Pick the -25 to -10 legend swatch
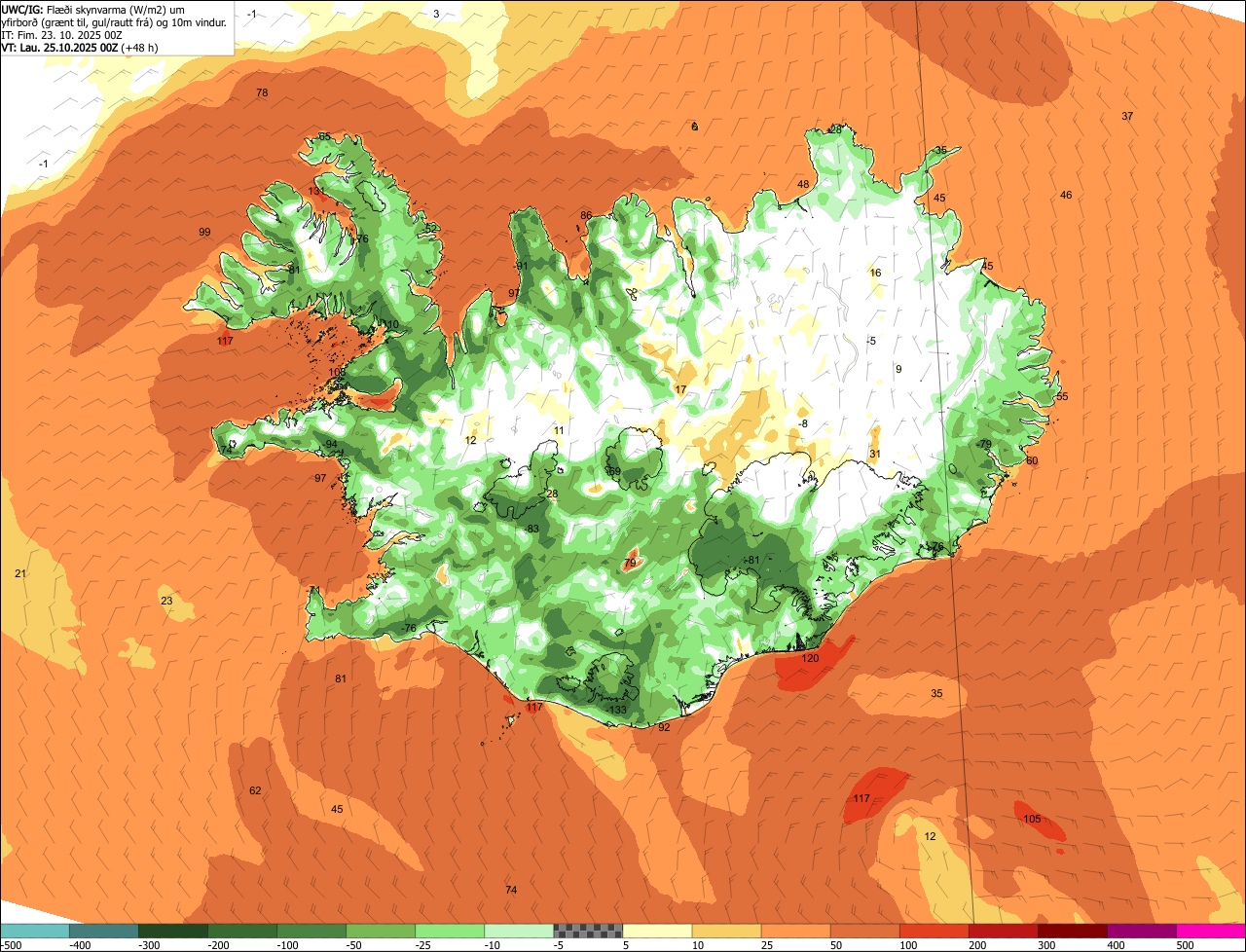 450,931
